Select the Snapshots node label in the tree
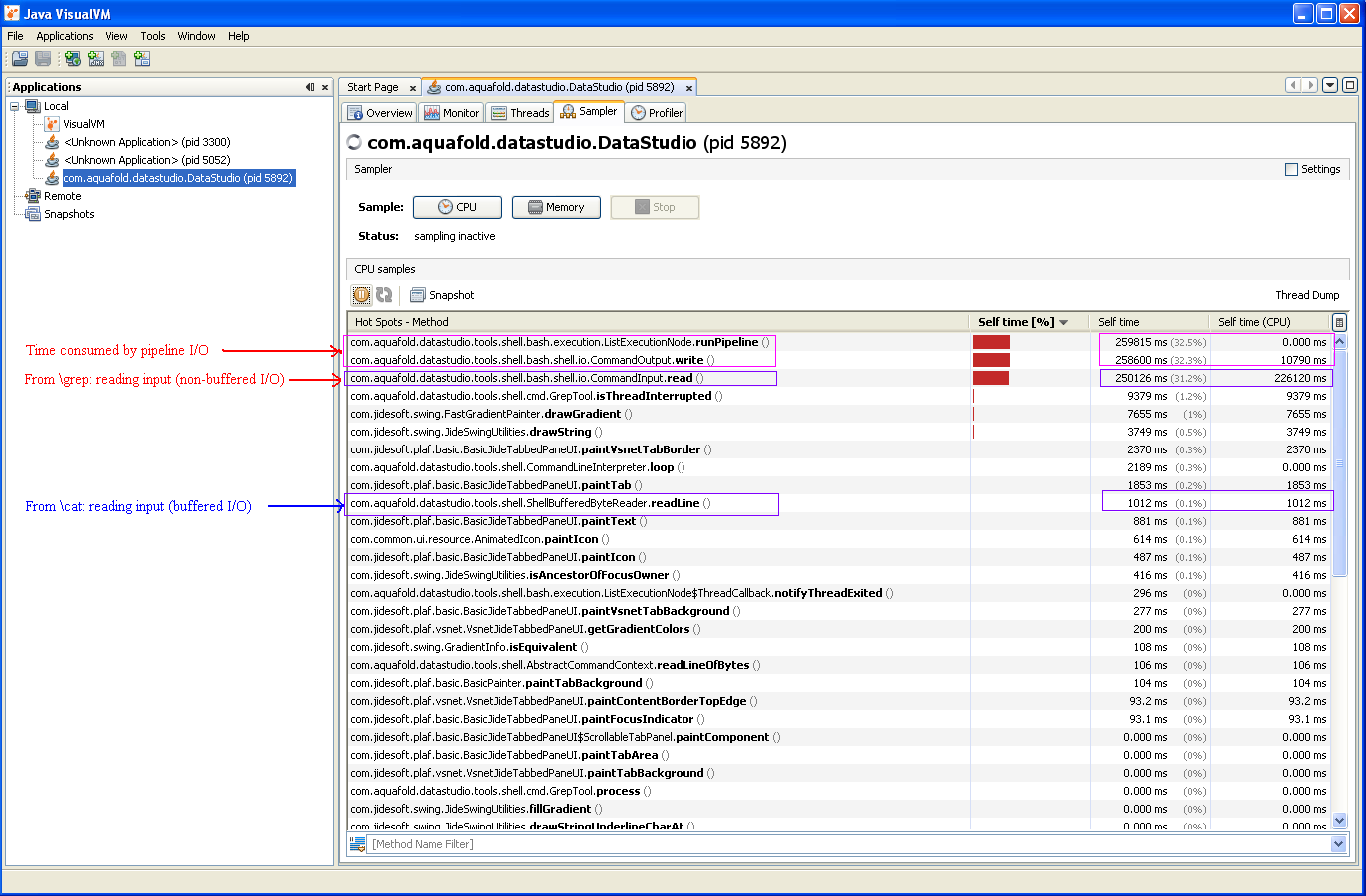The width and height of the screenshot is (1366, 896). [69, 214]
